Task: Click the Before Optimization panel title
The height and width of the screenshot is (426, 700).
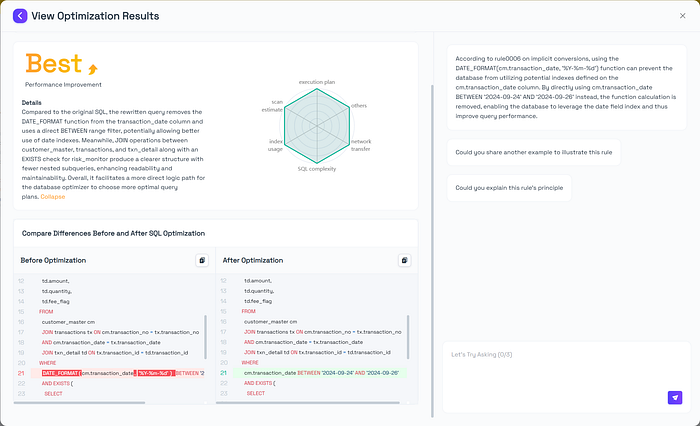Action: (53, 260)
